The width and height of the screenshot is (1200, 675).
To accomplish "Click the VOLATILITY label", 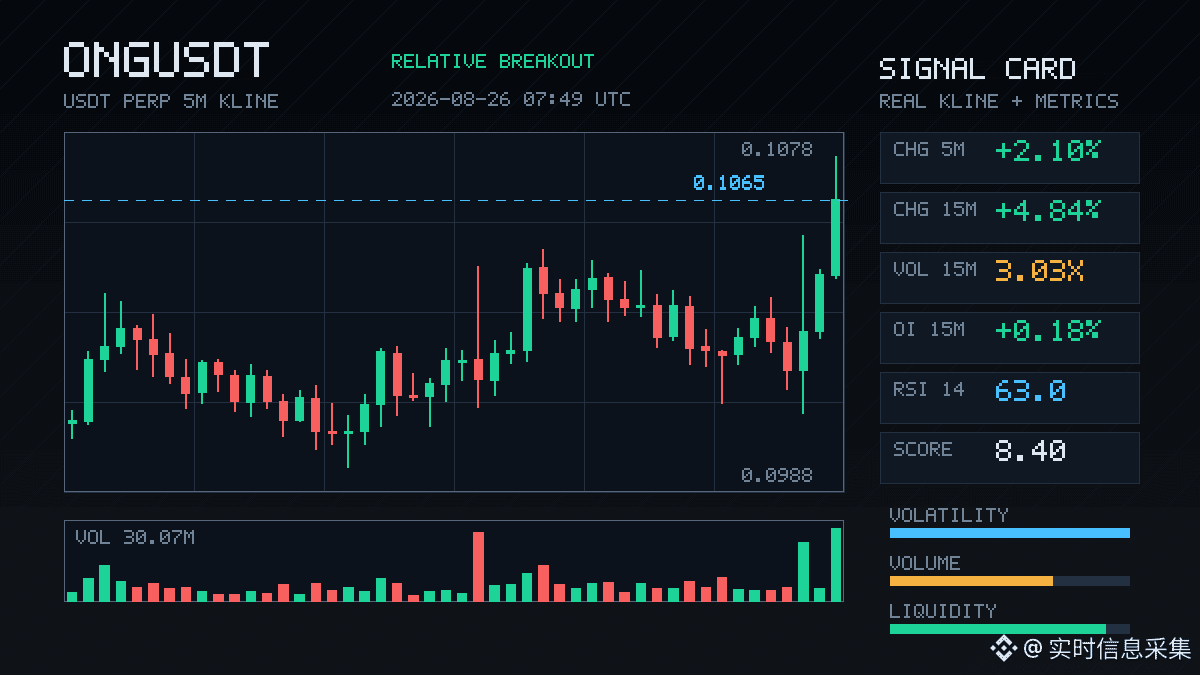I will click(x=949, y=515).
